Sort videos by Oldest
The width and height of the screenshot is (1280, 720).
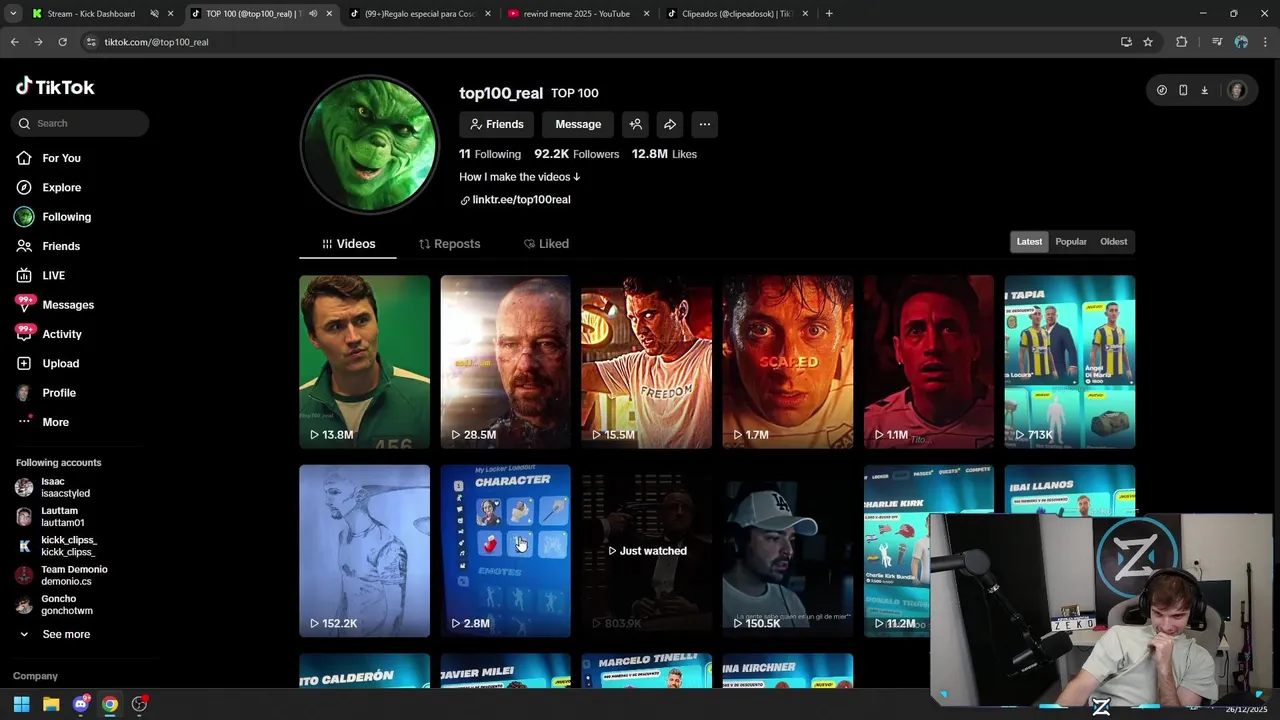(x=1114, y=241)
